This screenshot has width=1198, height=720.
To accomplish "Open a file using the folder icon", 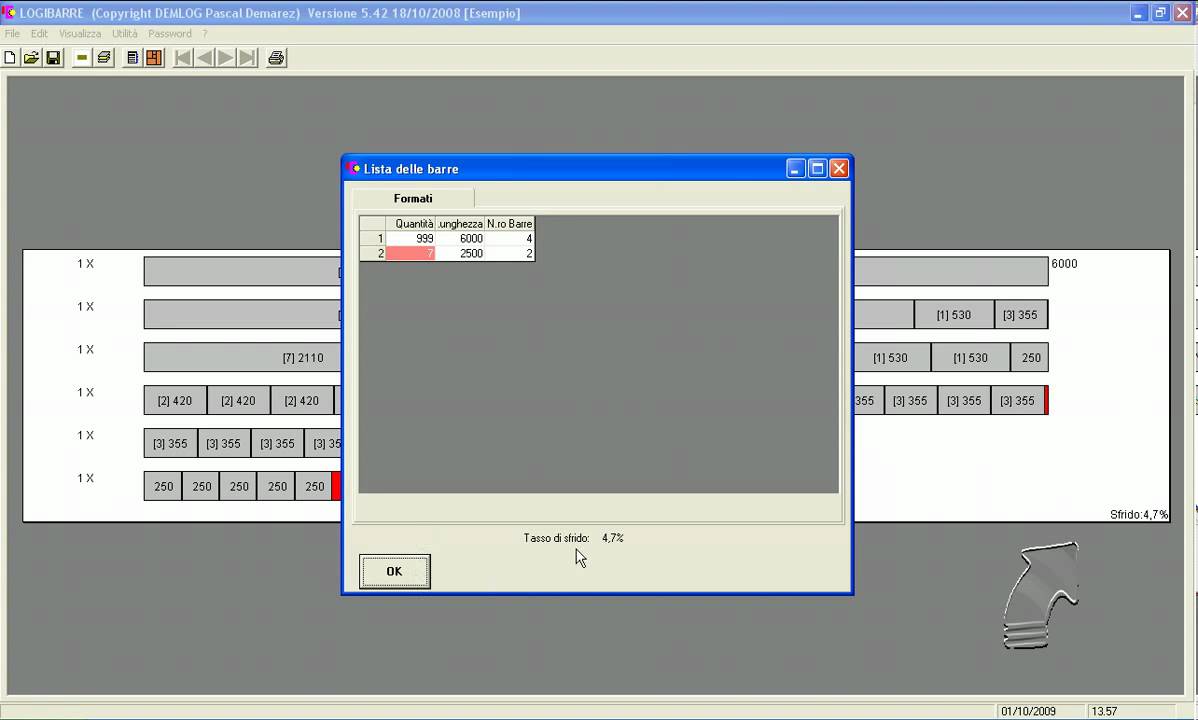I will coord(31,58).
